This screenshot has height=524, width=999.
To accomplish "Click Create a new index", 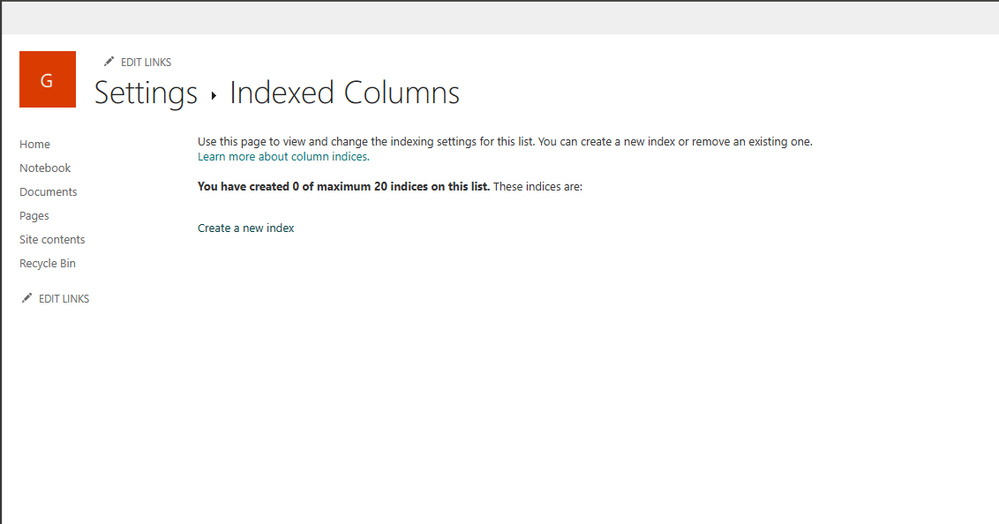I will click(246, 228).
